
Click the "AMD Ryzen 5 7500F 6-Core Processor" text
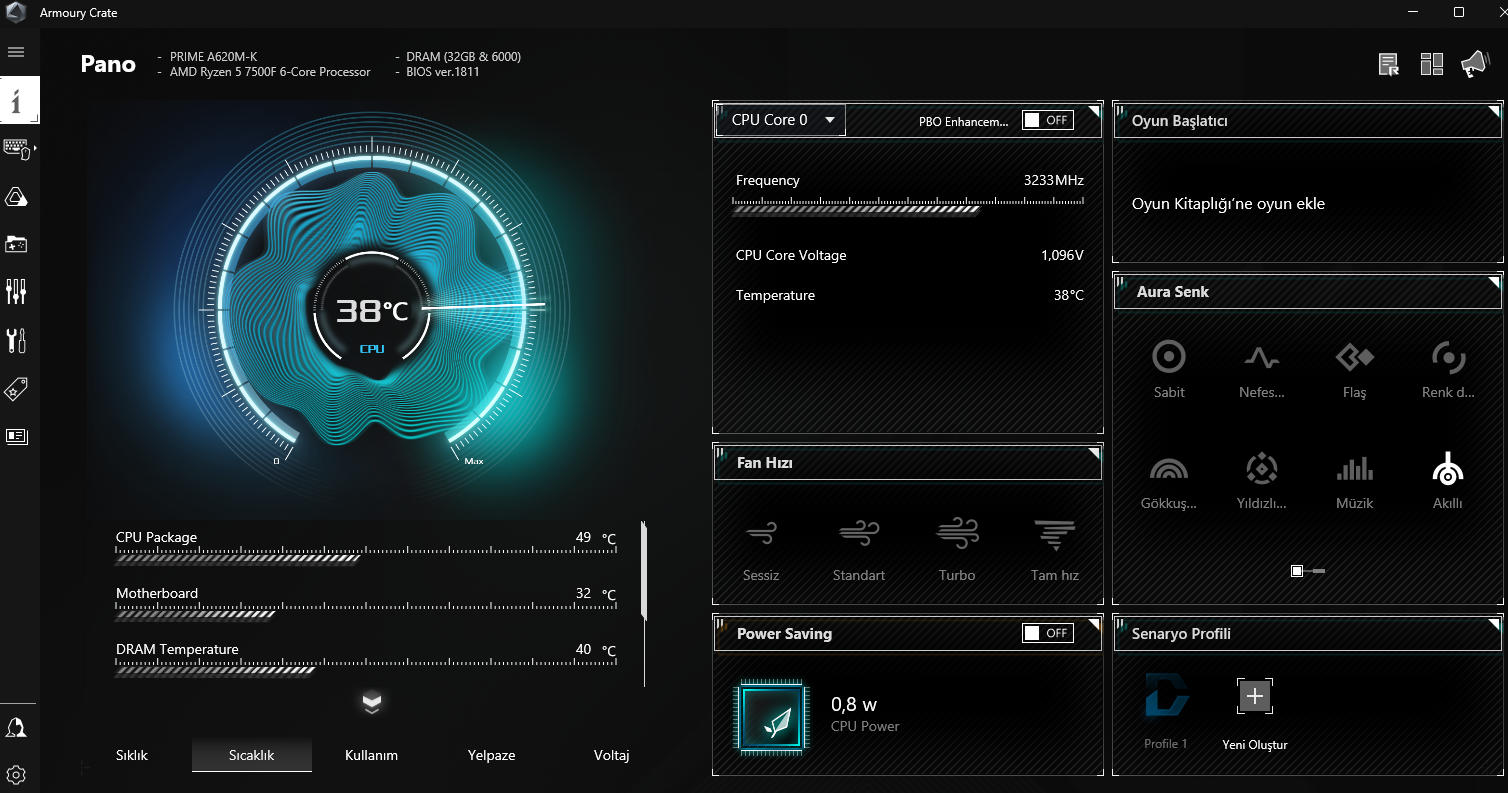(270, 72)
